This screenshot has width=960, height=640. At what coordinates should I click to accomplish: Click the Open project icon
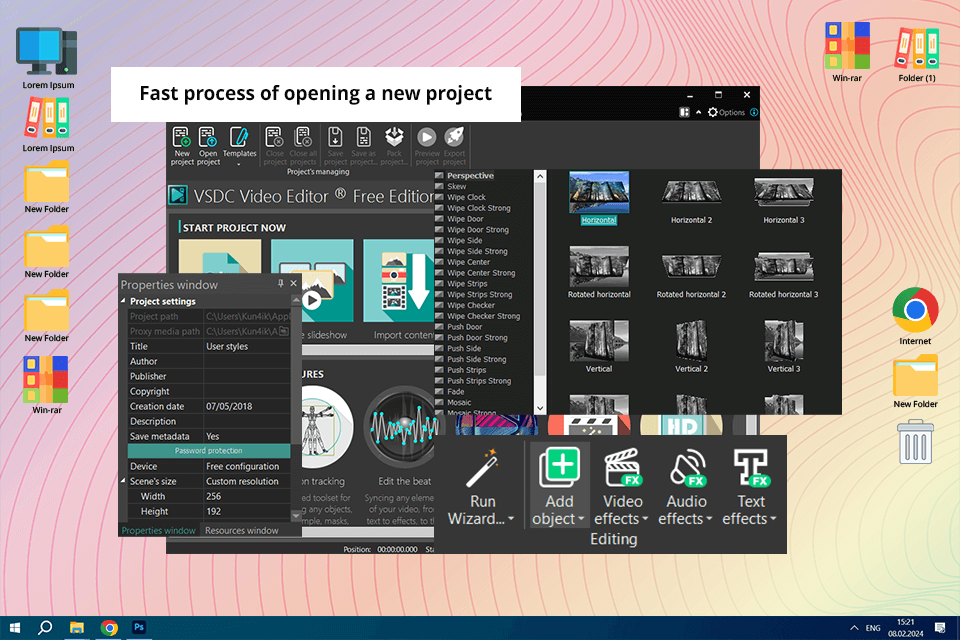point(208,137)
